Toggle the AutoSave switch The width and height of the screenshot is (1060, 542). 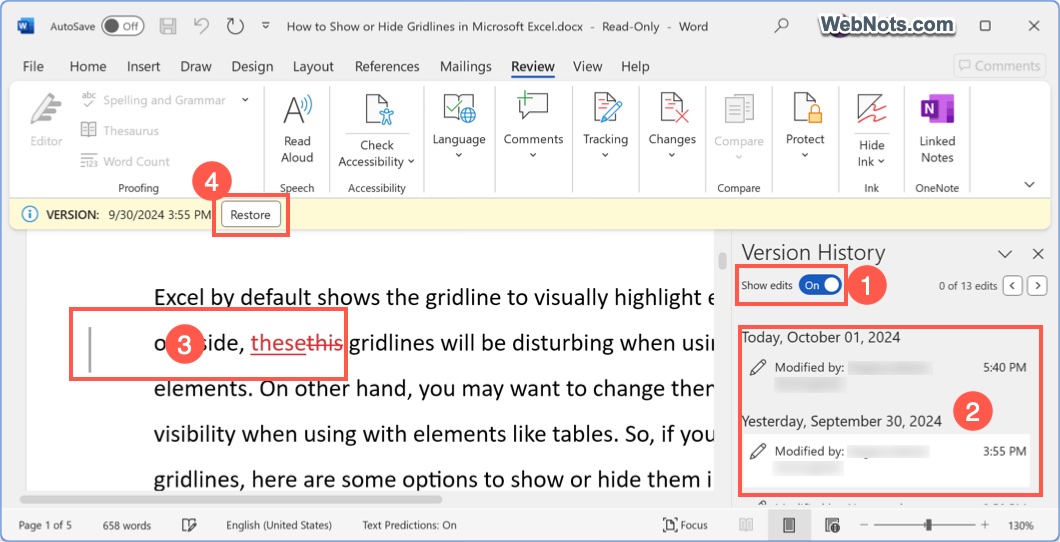tap(122, 27)
